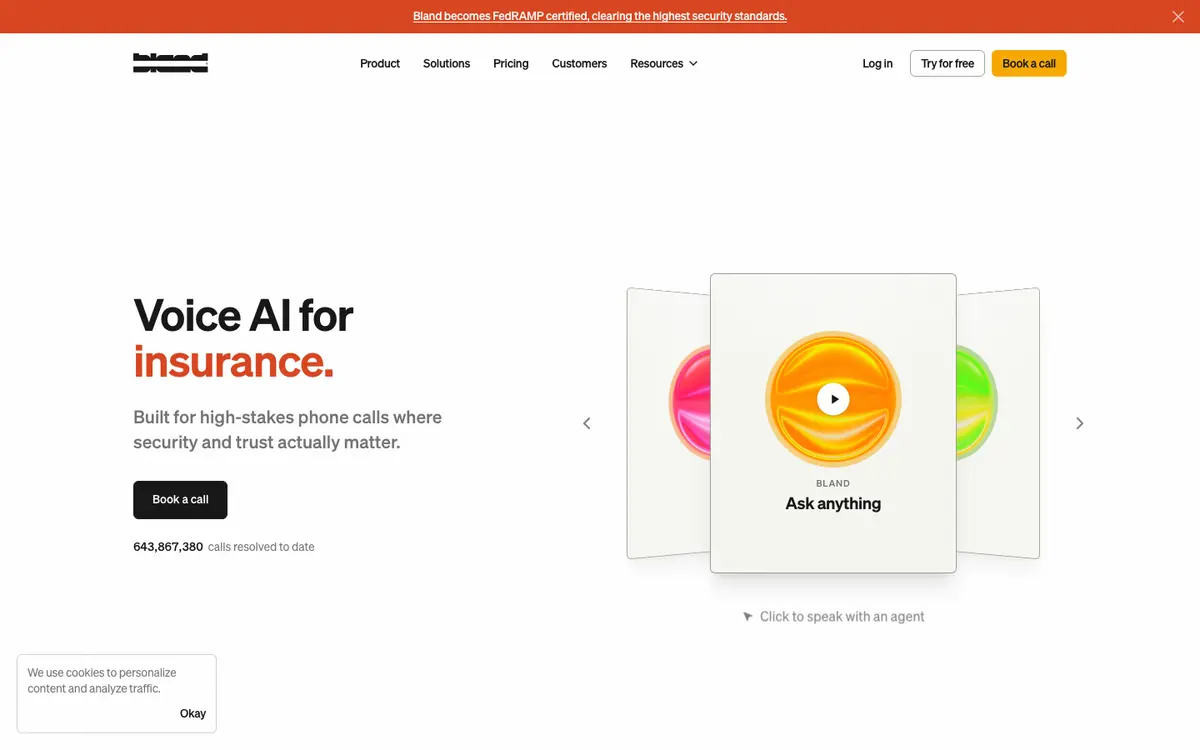Open the Product menu item

[380, 63]
